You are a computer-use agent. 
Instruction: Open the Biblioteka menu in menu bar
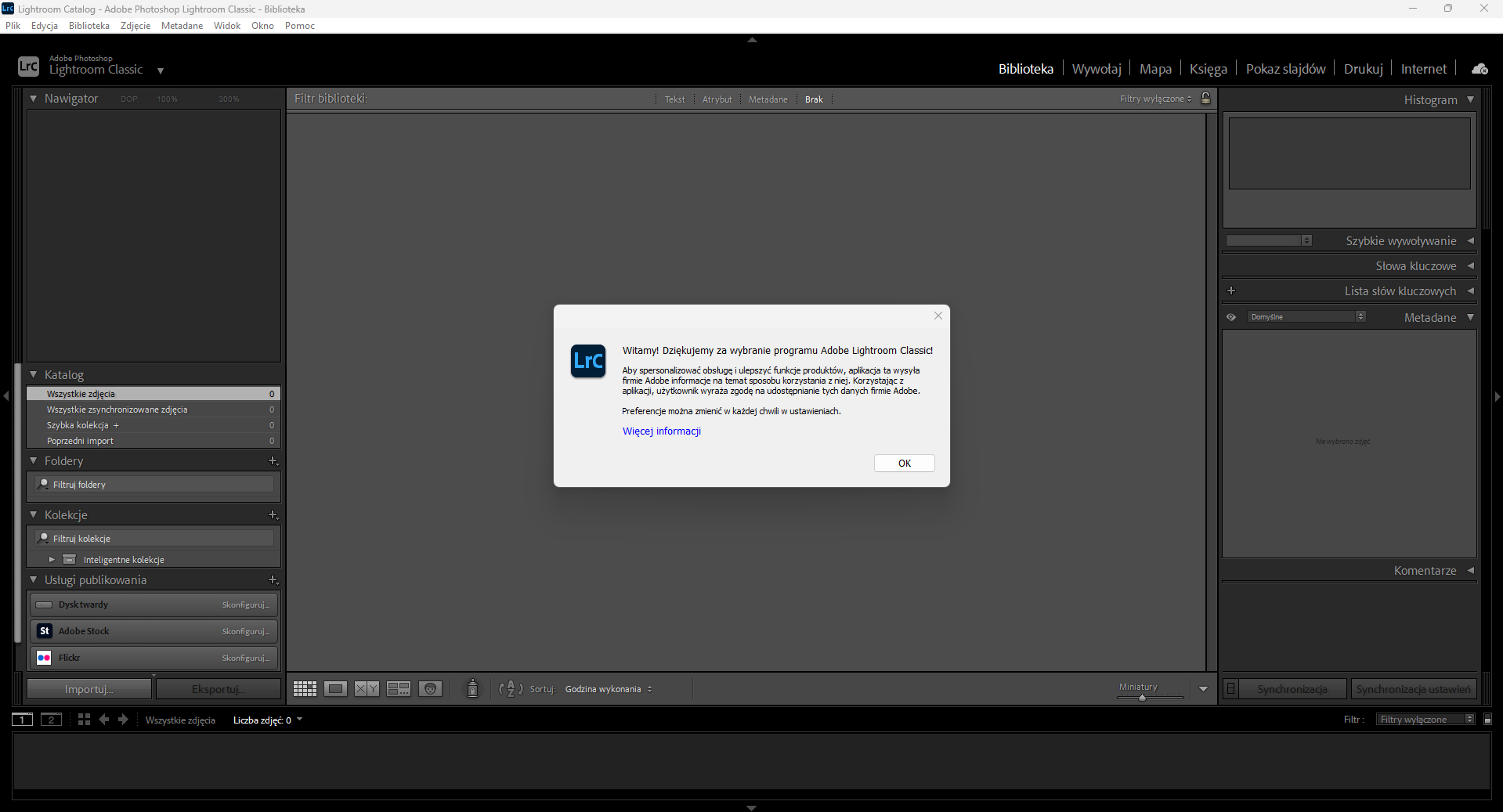pos(89,26)
